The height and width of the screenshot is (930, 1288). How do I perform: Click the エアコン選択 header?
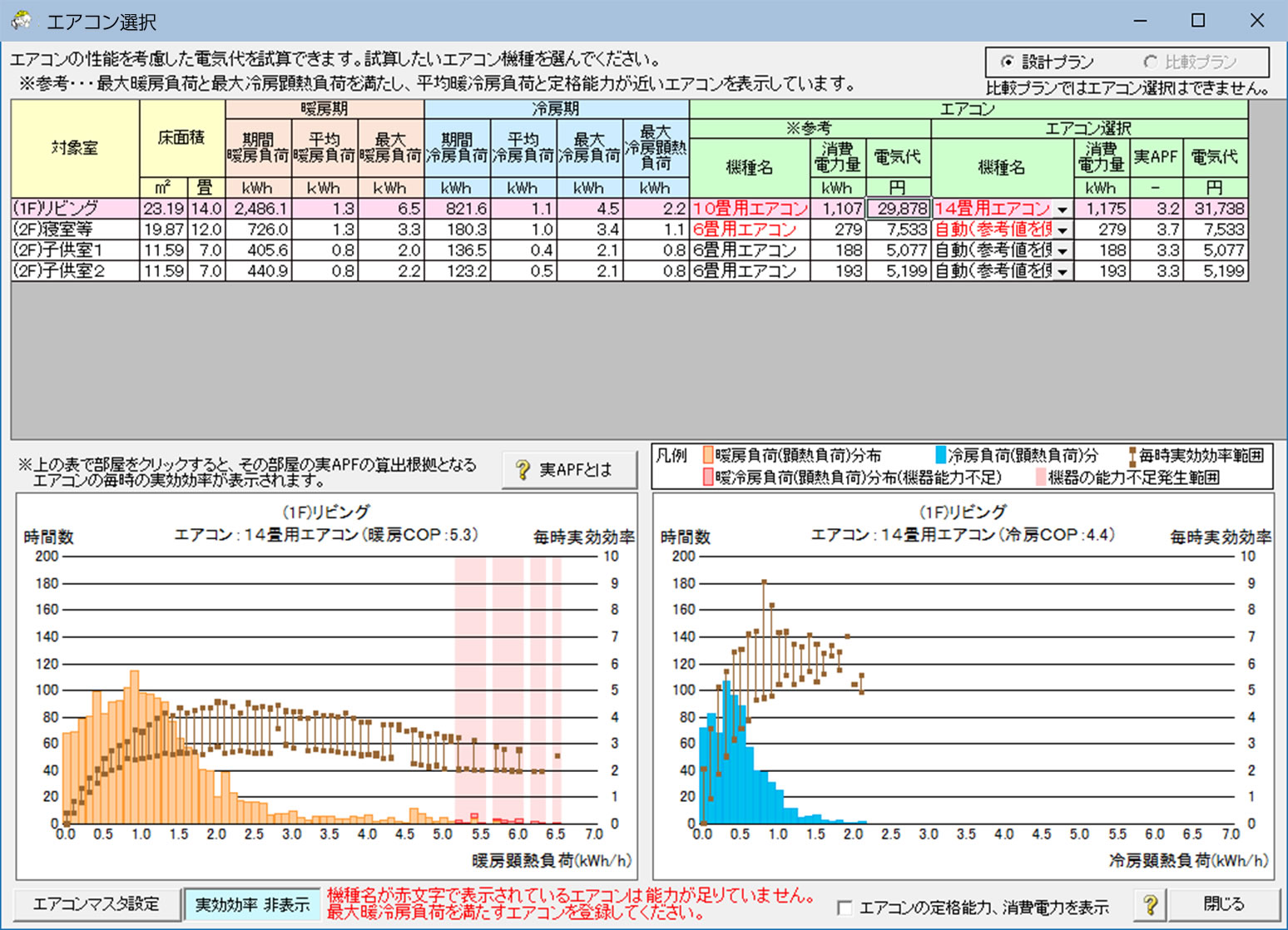click(1089, 128)
